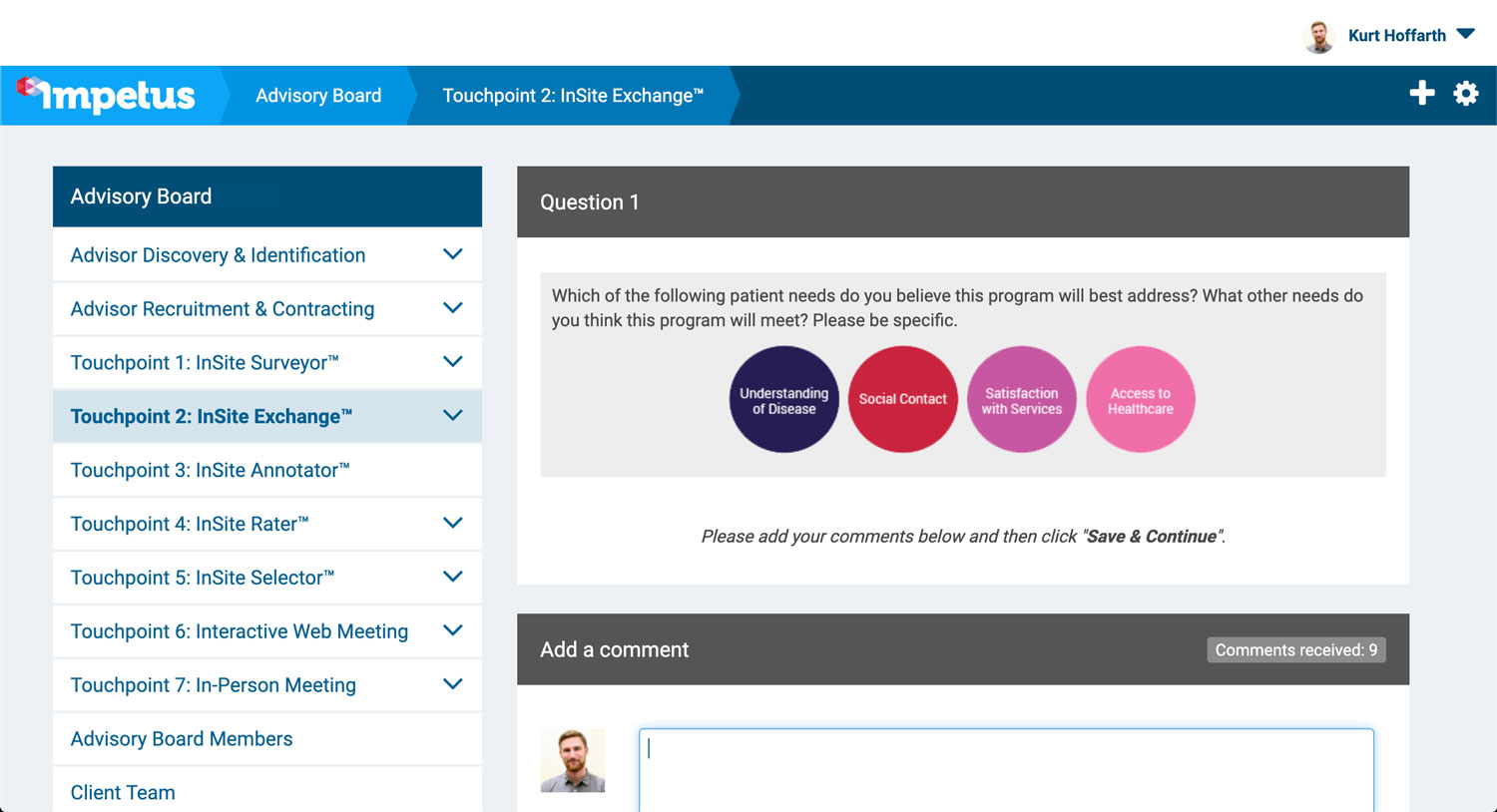Viewport: 1497px width, 812px height.
Task: Select Touchpoint 2: InSite Exchange sidebar item
Action: (x=267, y=416)
